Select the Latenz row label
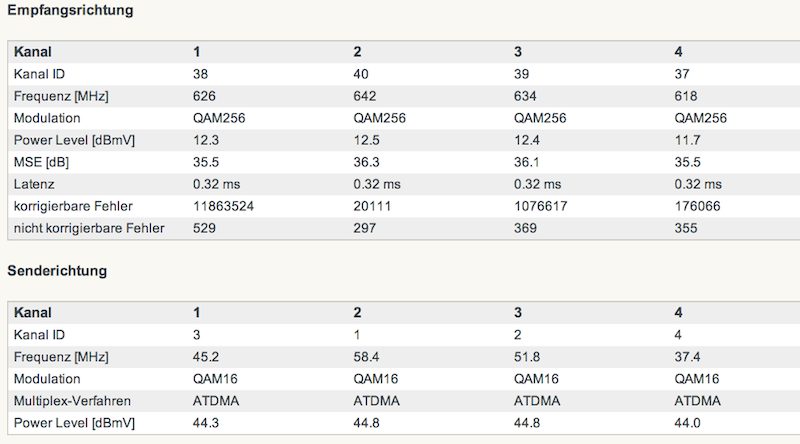This screenshot has width=800, height=444. [x=34, y=184]
